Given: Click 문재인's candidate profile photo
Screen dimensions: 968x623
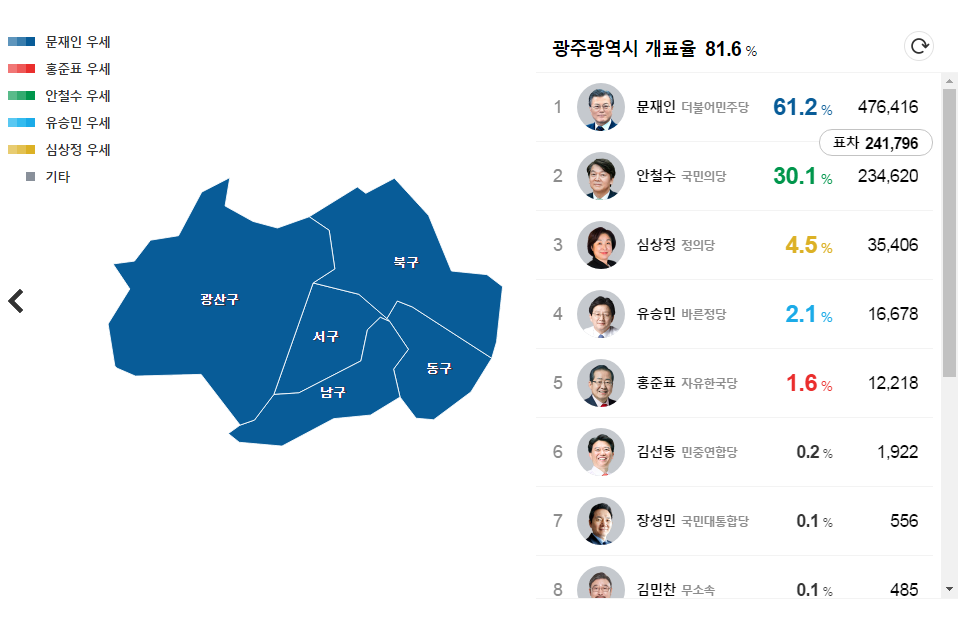Looking at the screenshot, I should pos(600,107).
